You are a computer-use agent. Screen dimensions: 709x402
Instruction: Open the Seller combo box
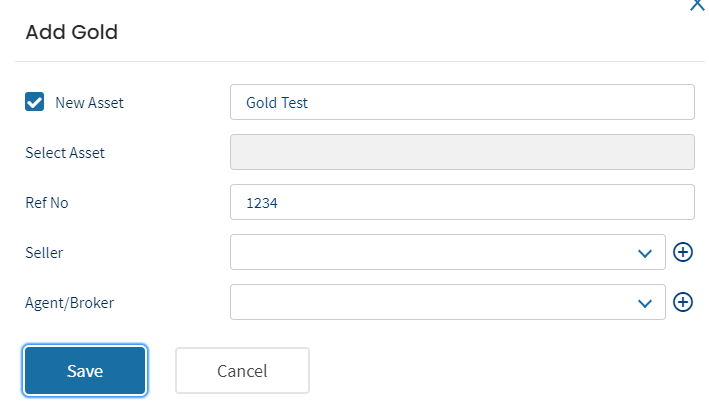click(448, 252)
